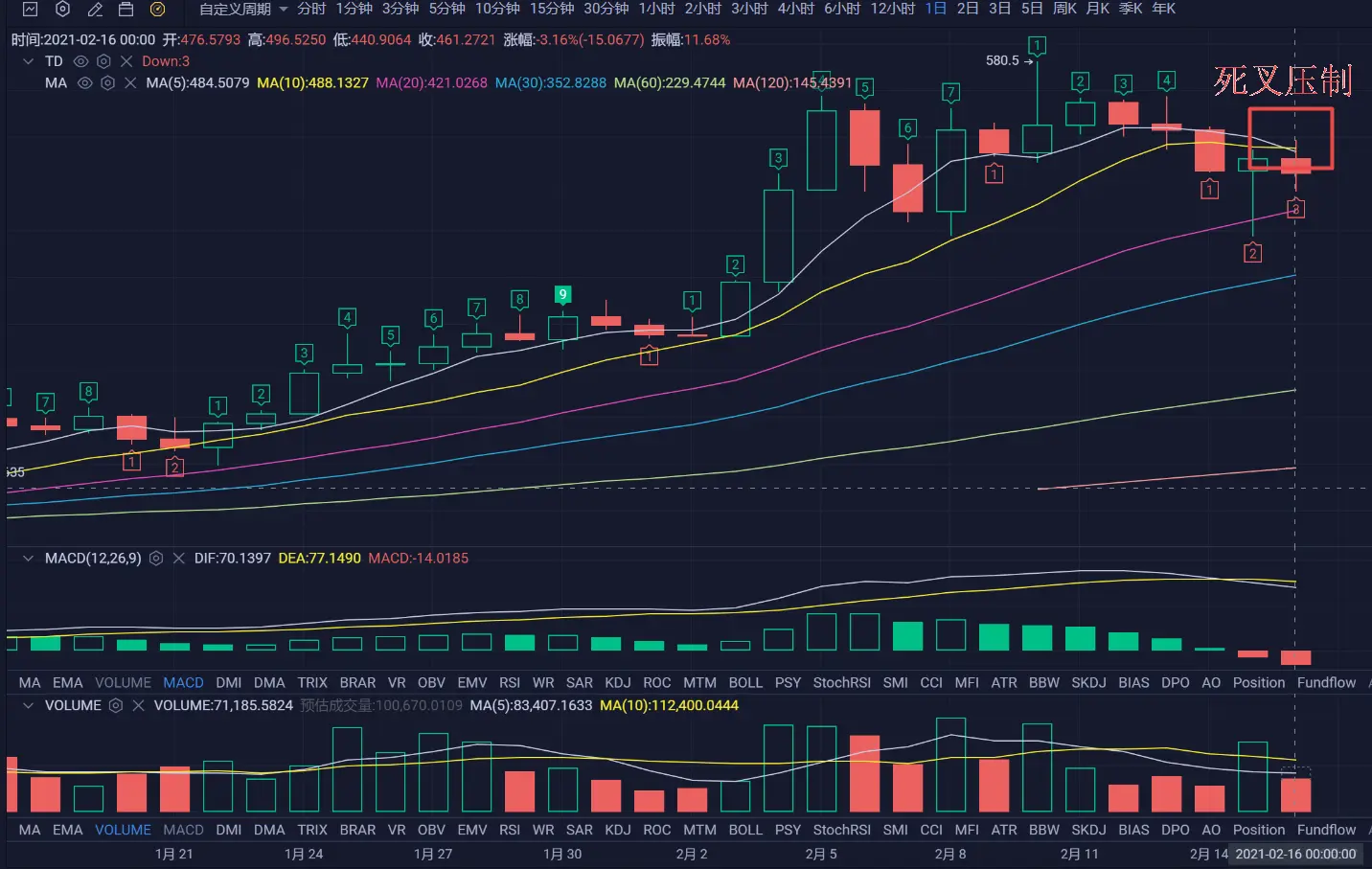Viewport: 1372px width, 869px height.
Task: Choose ATR in the VOLUME pane's indicator row
Action: pos(1004,830)
